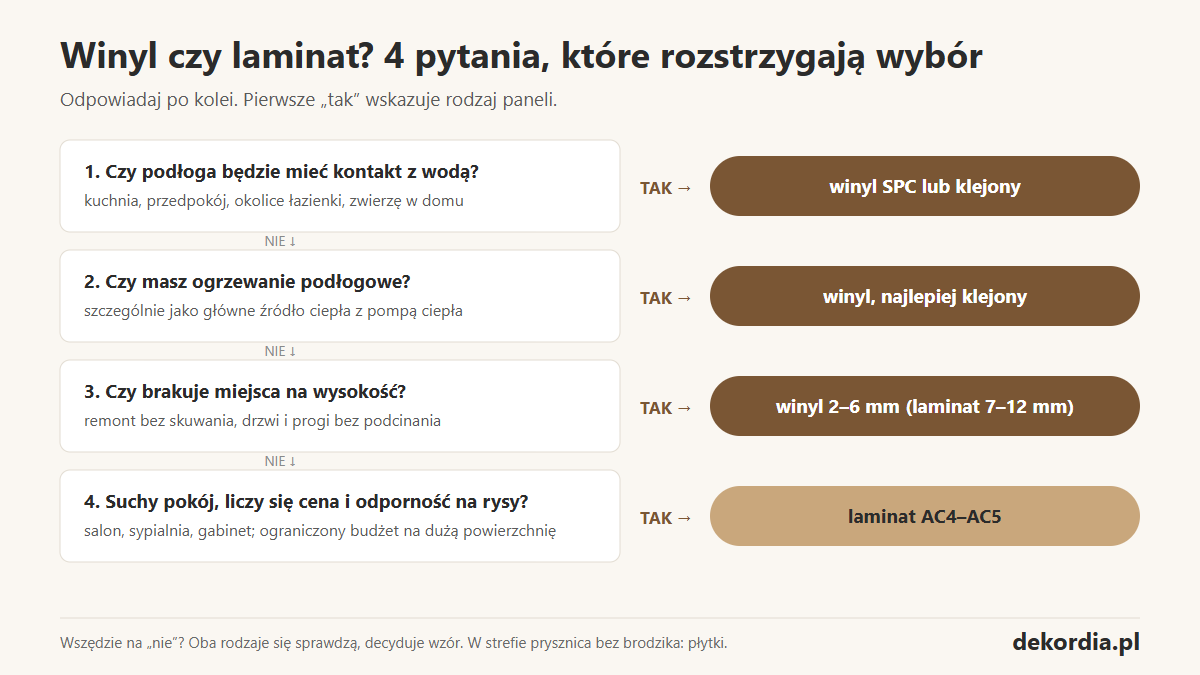The image size is (1200, 675).
Task: Select question 1 about contact with water
Action: (340, 186)
